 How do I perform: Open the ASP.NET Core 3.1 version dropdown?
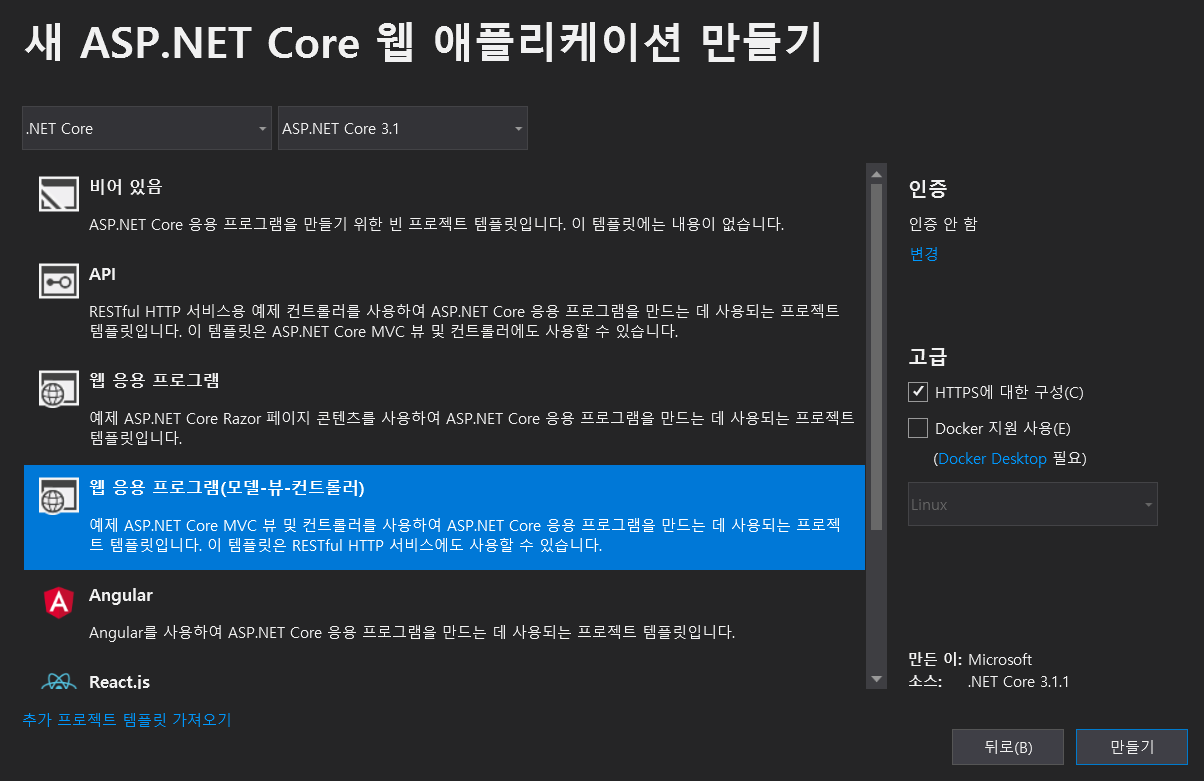pyautogui.click(x=403, y=128)
